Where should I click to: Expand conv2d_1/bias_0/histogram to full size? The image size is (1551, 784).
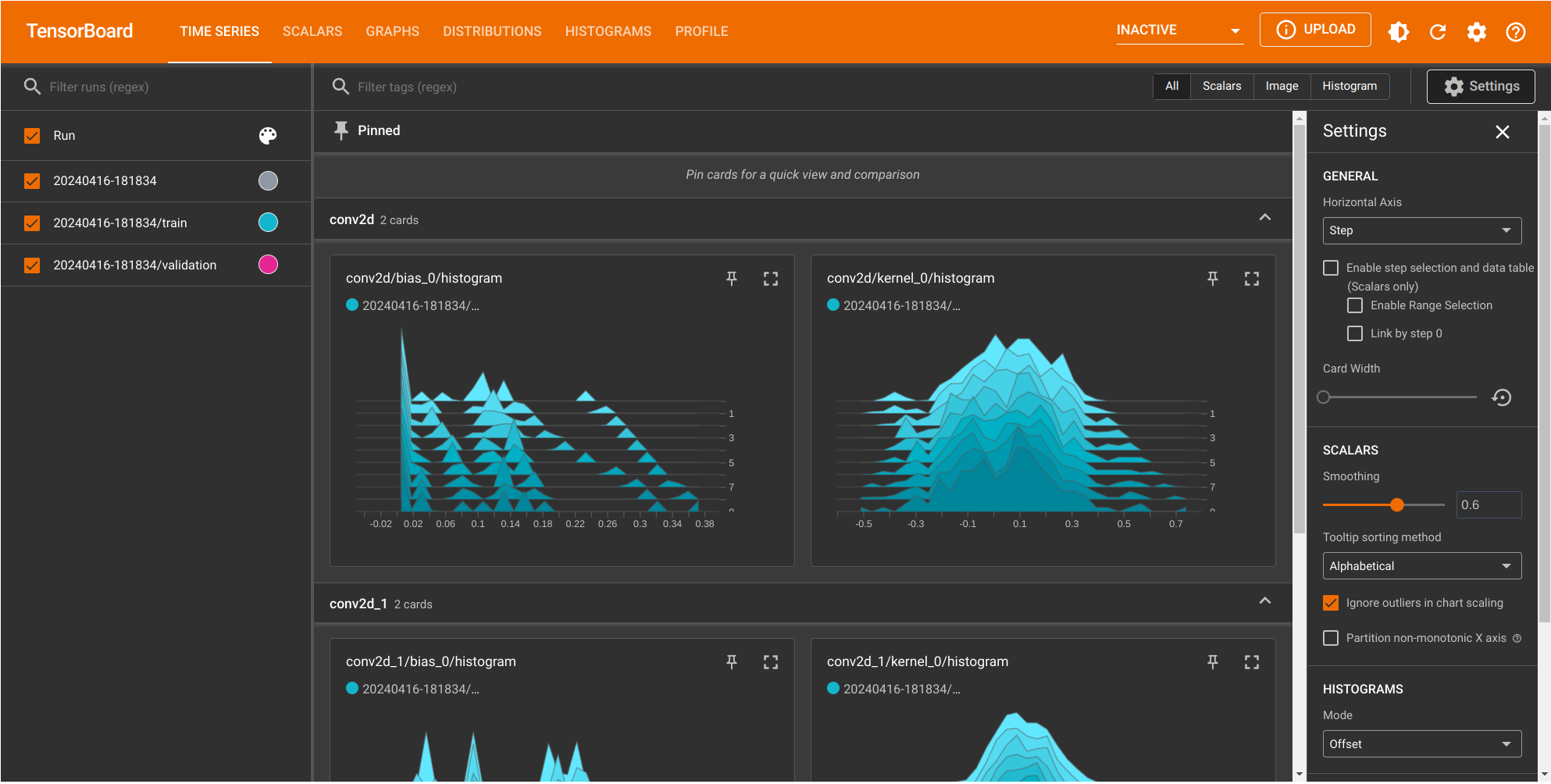(x=771, y=662)
